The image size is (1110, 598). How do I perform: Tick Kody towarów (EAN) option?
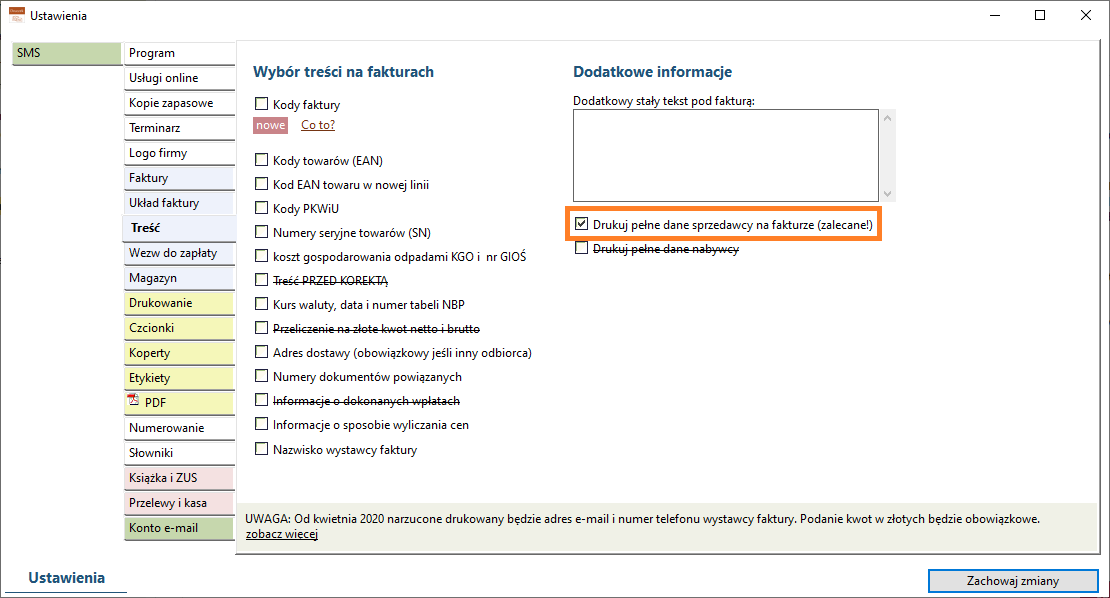pyautogui.click(x=261, y=160)
